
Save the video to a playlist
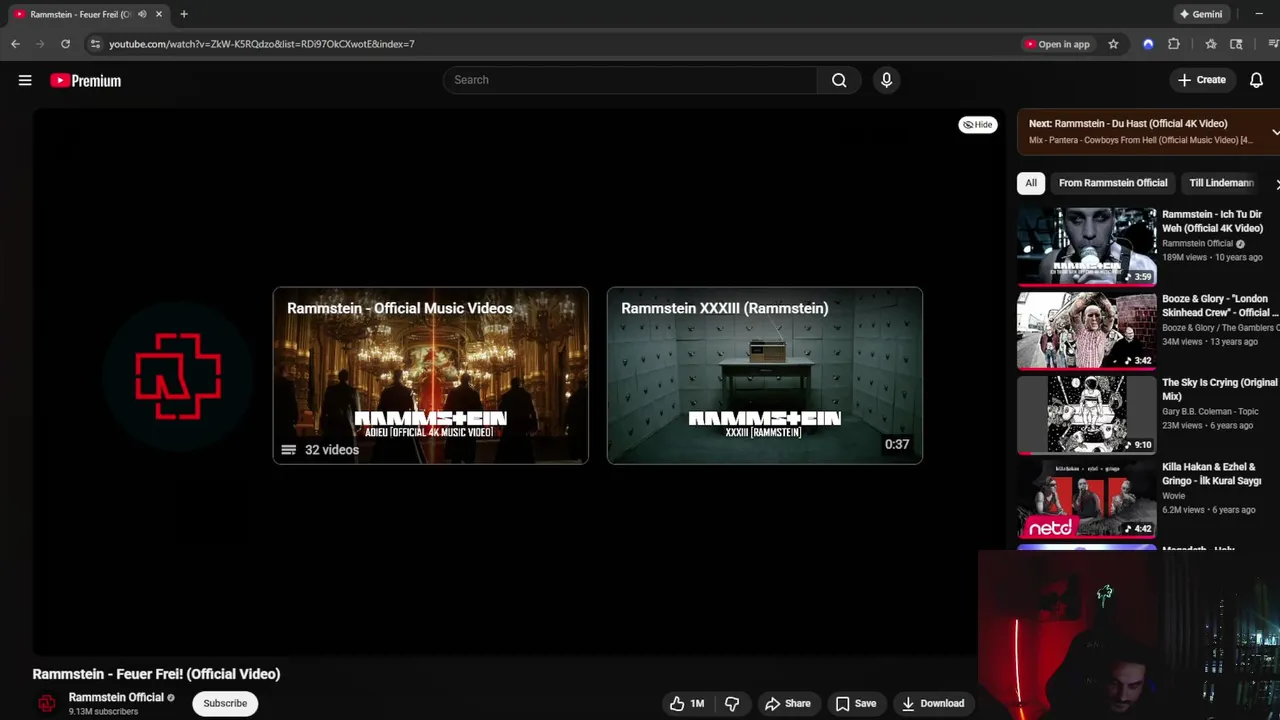coord(856,703)
